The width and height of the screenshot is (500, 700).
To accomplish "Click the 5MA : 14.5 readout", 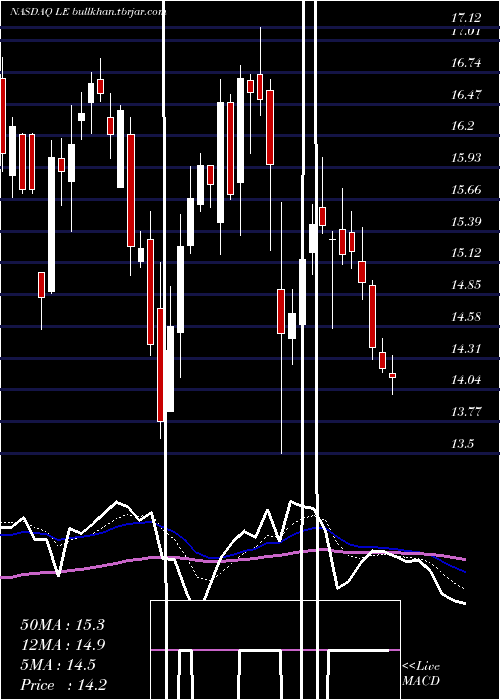I will (58, 665).
